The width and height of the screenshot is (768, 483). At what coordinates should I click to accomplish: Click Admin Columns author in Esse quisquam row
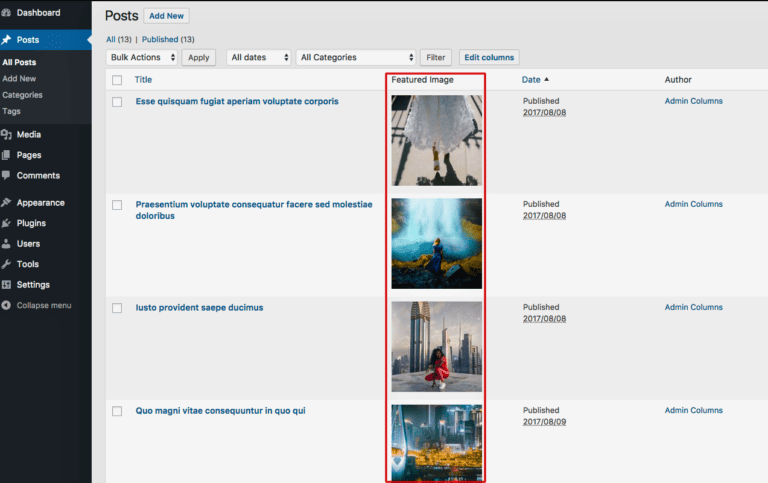[x=694, y=101]
